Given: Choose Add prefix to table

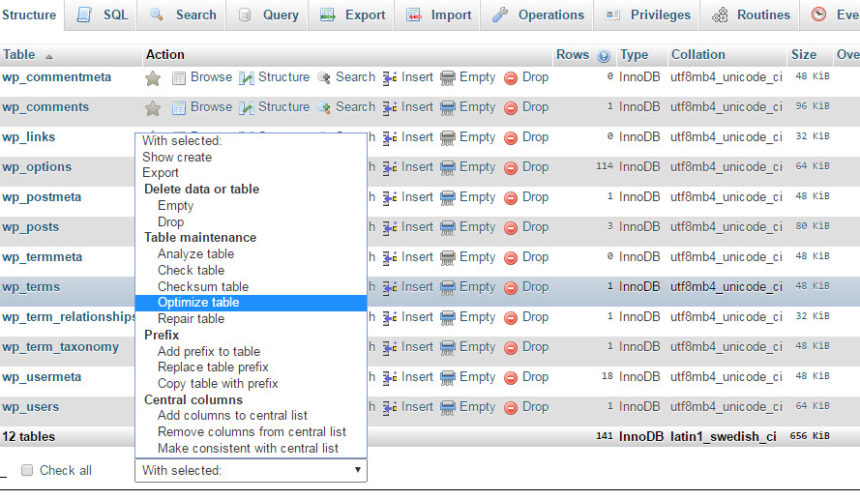Looking at the screenshot, I should 209,351.
